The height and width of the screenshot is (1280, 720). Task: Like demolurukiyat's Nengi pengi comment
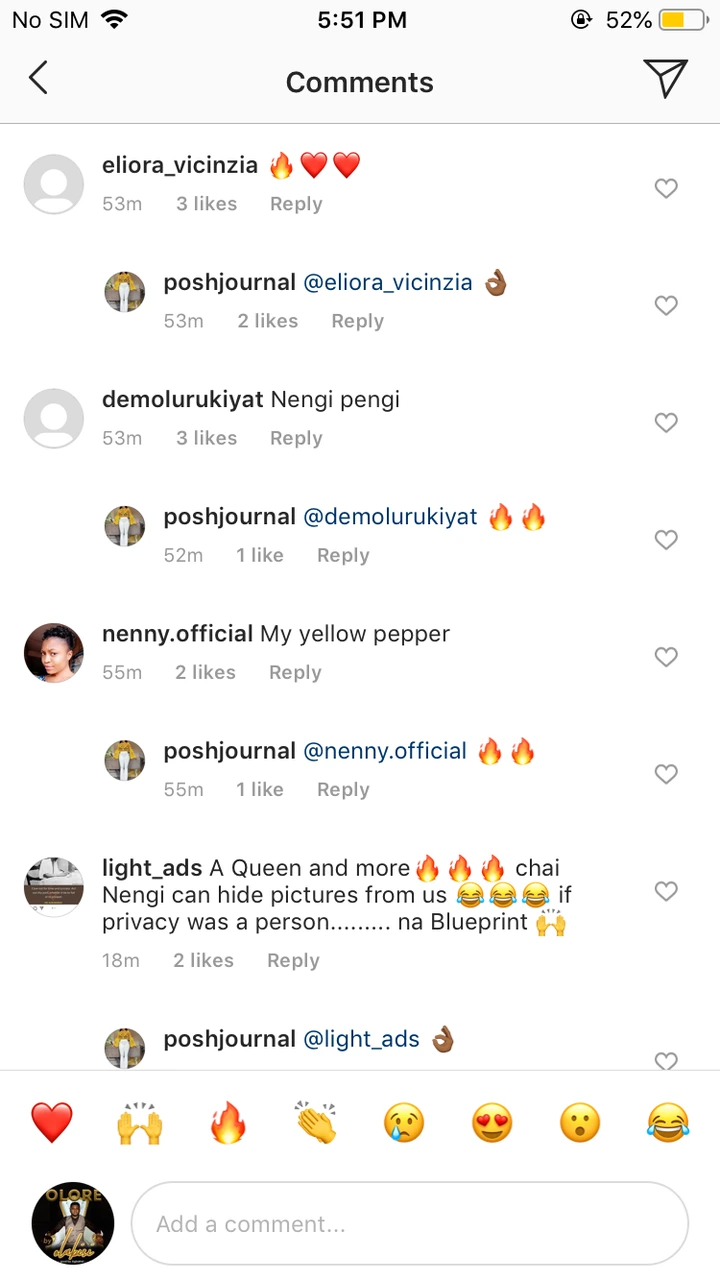[666, 422]
